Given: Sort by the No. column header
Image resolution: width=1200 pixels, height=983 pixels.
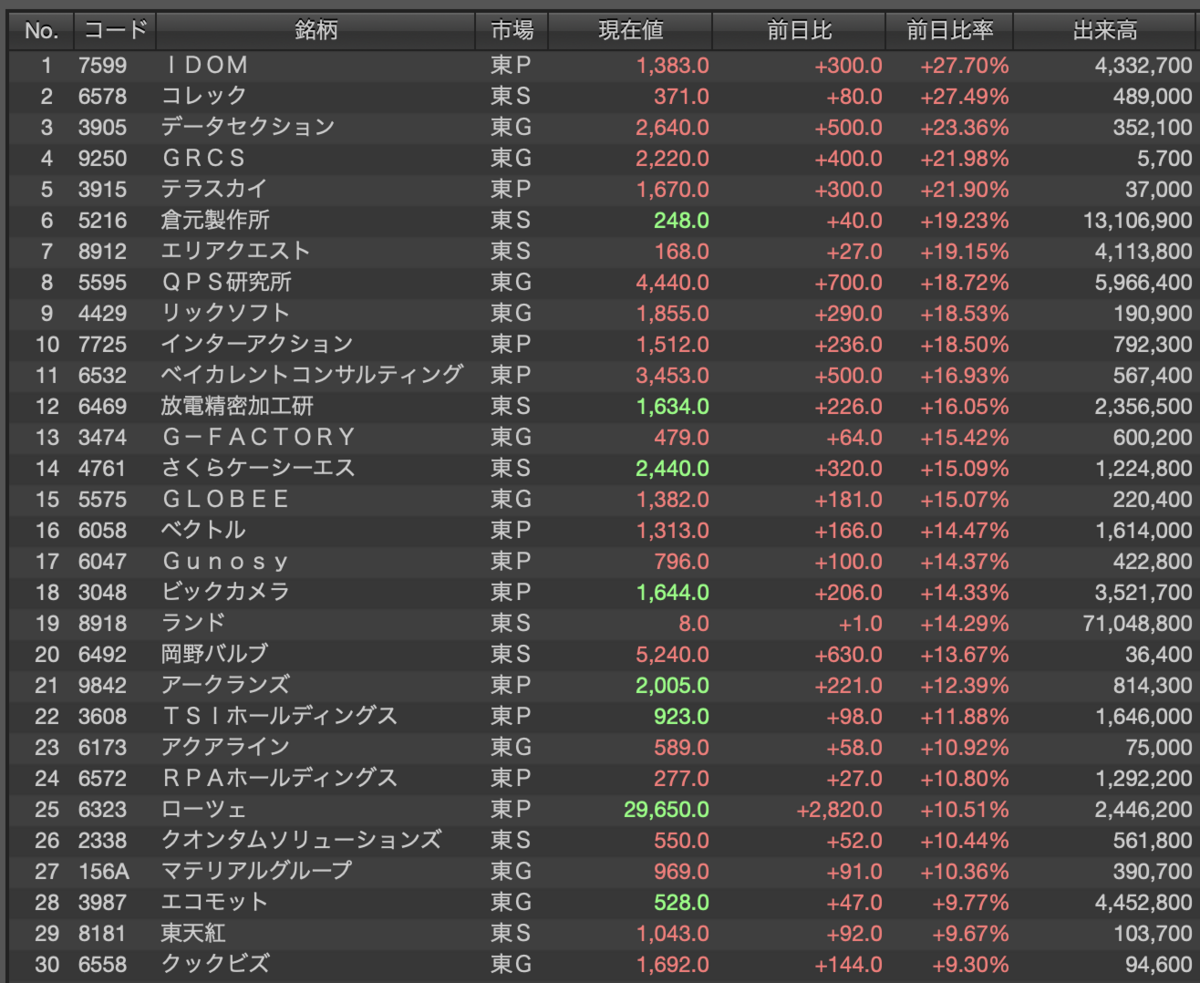Looking at the screenshot, I should [42, 31].
